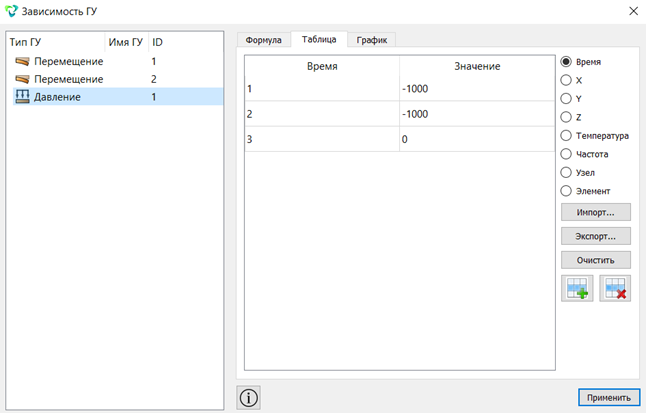Click the Импорт... button
Screen dimensions: 646x413
[x=596, y=212]
